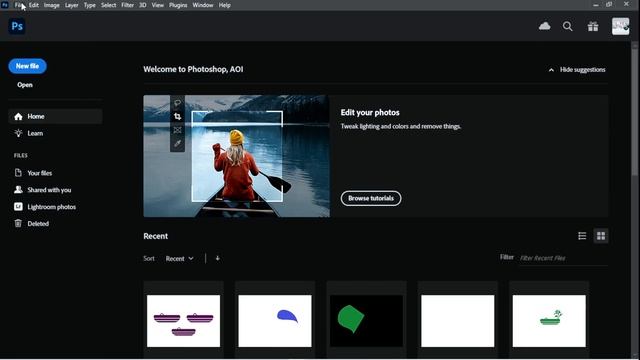Viewport: 640px width, 360px height.
Task: Click the Edit your photos heading
Action: (x=370, y=113)
